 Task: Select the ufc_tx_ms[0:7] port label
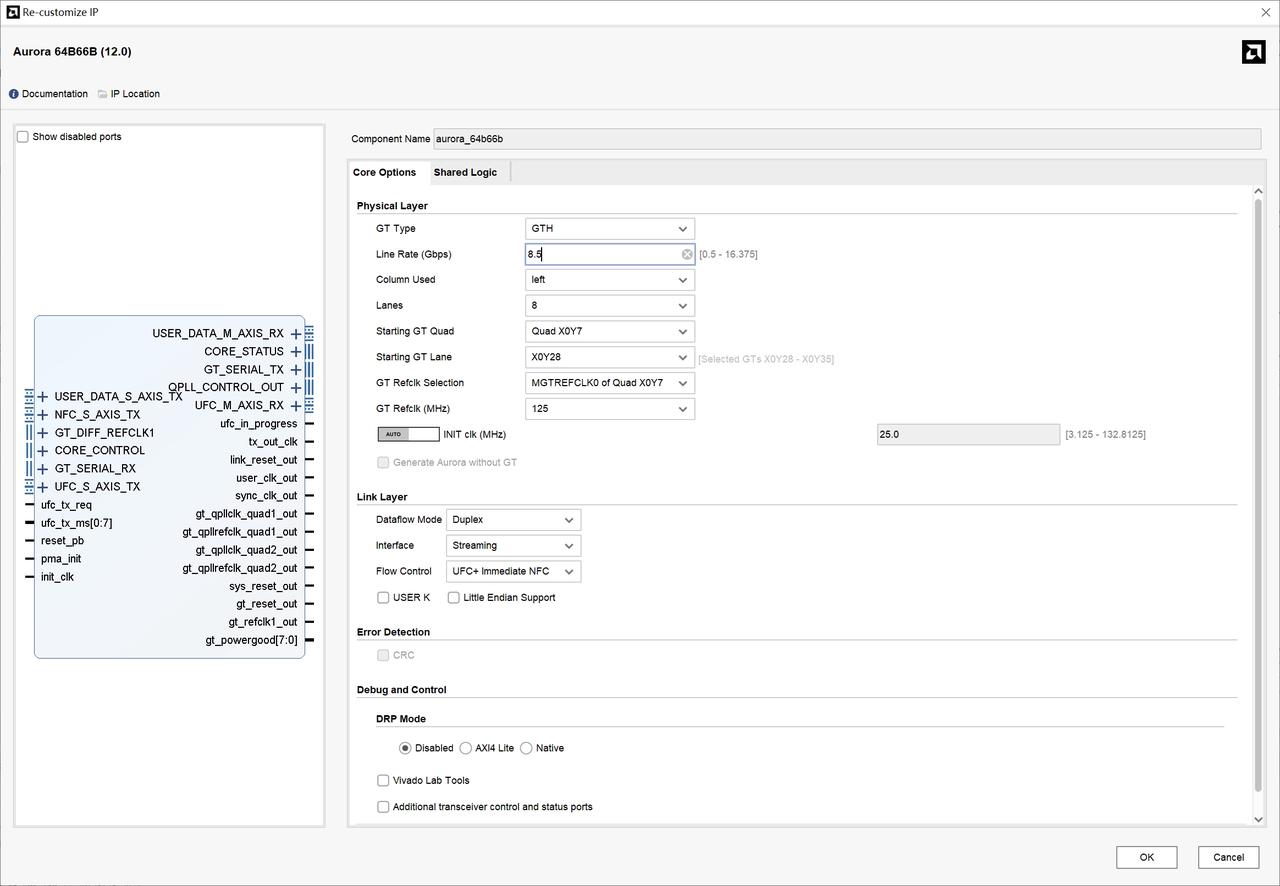click(x=77, y=524)
